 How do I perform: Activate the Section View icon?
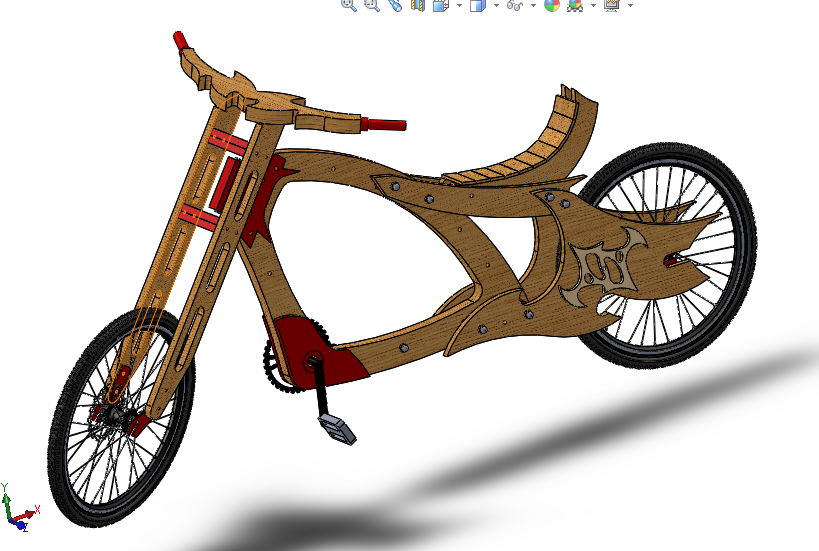pos(418,5)
